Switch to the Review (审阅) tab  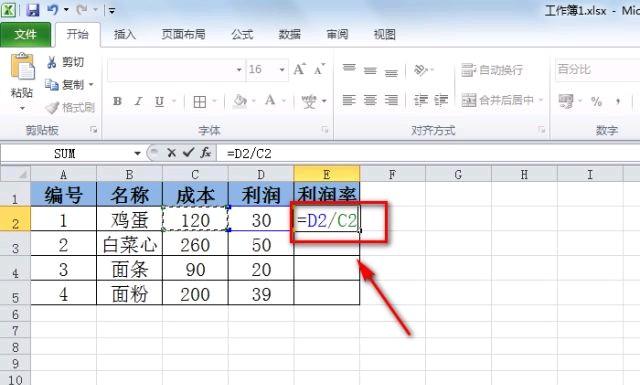pyautogui.click(x=337, y=34)
